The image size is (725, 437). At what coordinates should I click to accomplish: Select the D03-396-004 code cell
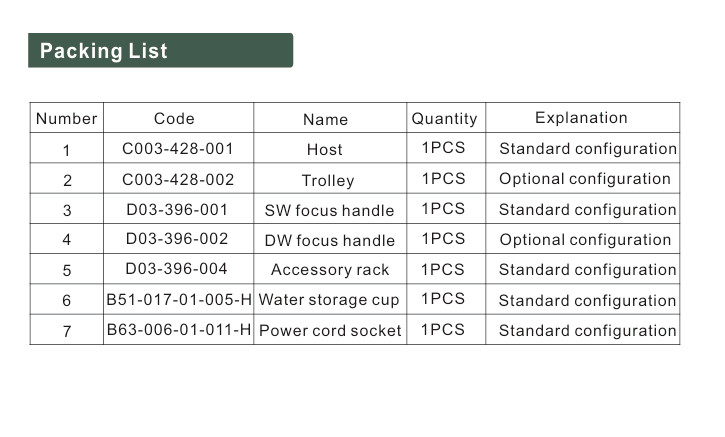click(177, 269)
